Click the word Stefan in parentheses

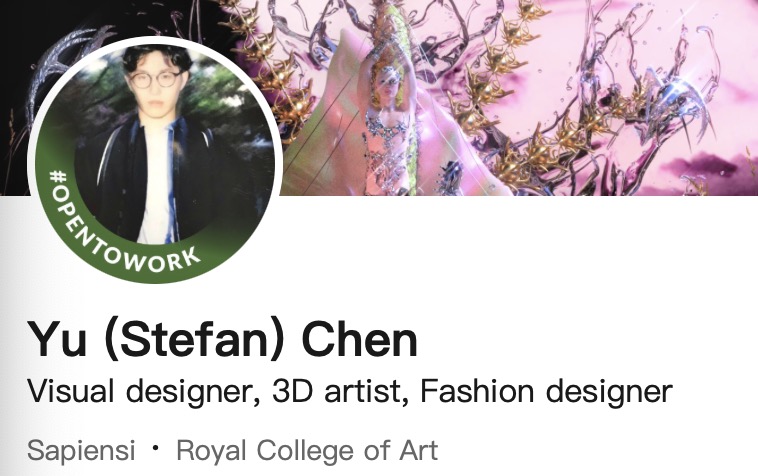(x=193, y=339)
